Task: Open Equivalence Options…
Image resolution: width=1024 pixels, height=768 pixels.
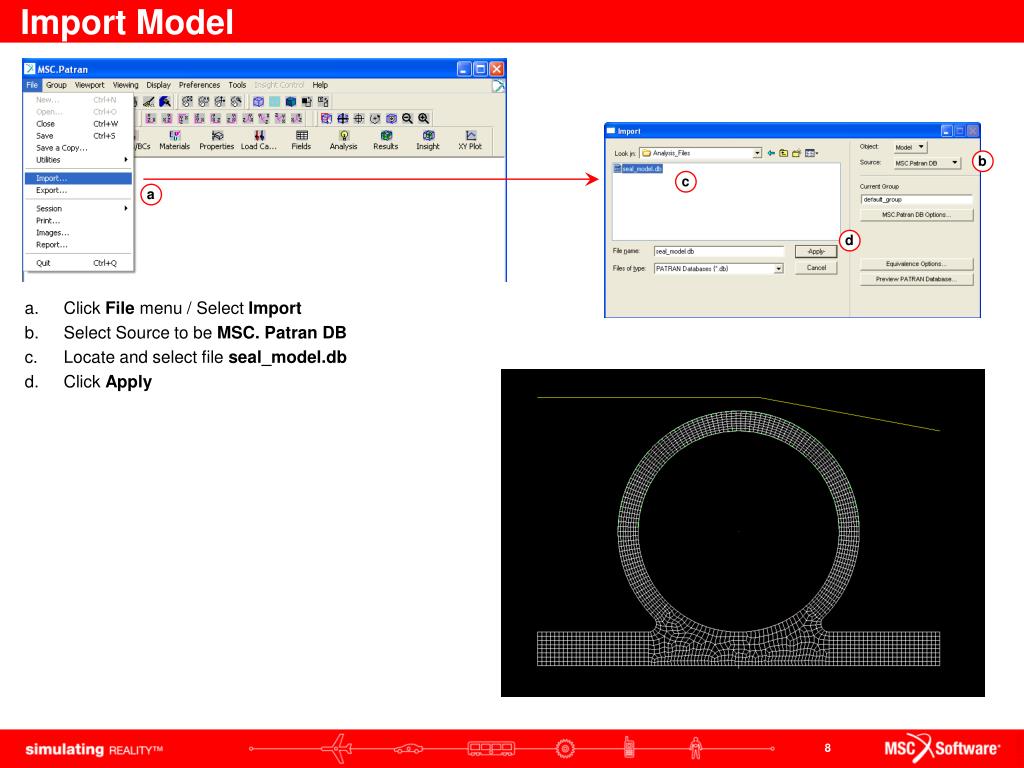Action: [916, 264]
